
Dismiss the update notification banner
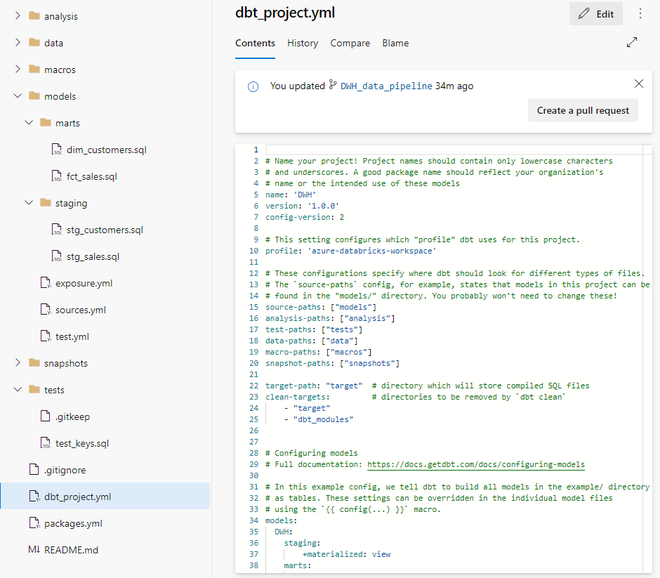pos(639,84)
